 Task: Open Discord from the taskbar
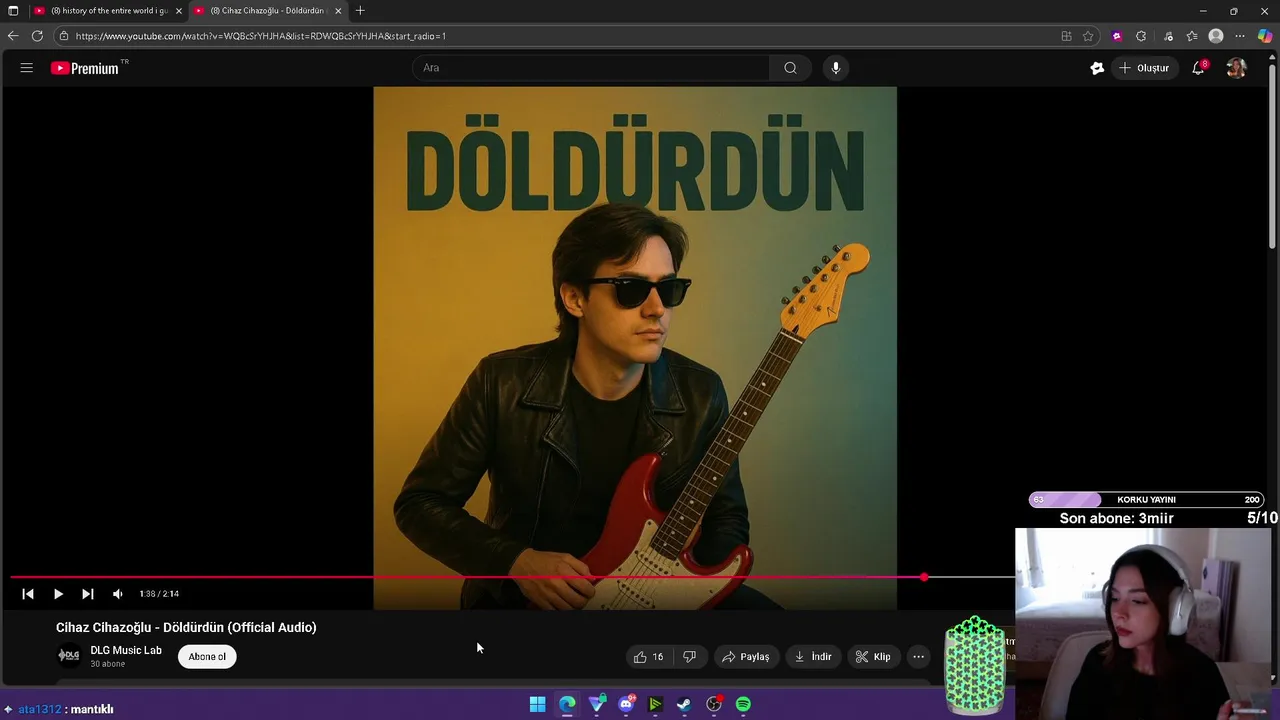click(x=626, y=704)
